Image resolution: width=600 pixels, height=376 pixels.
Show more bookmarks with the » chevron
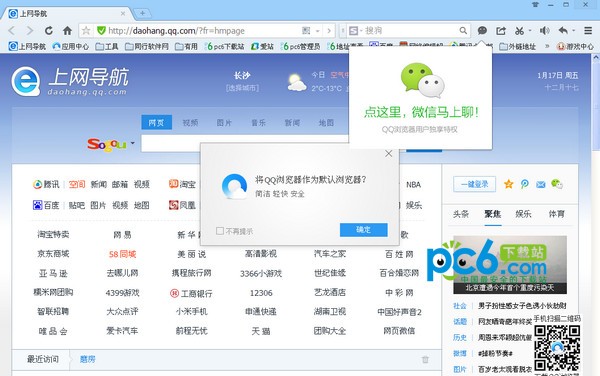[x=547, y=46]
